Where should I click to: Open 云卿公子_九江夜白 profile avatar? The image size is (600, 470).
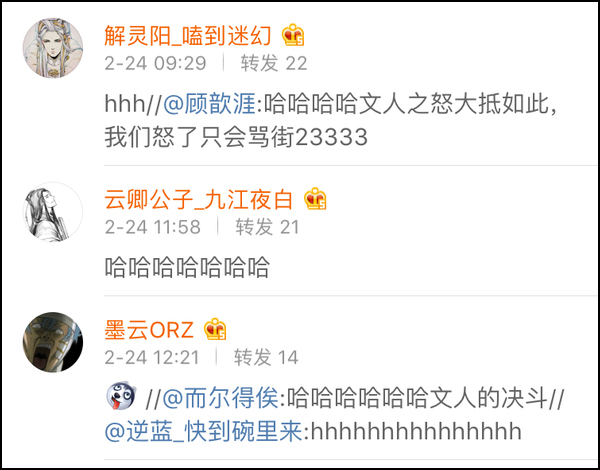coord(53,212)
